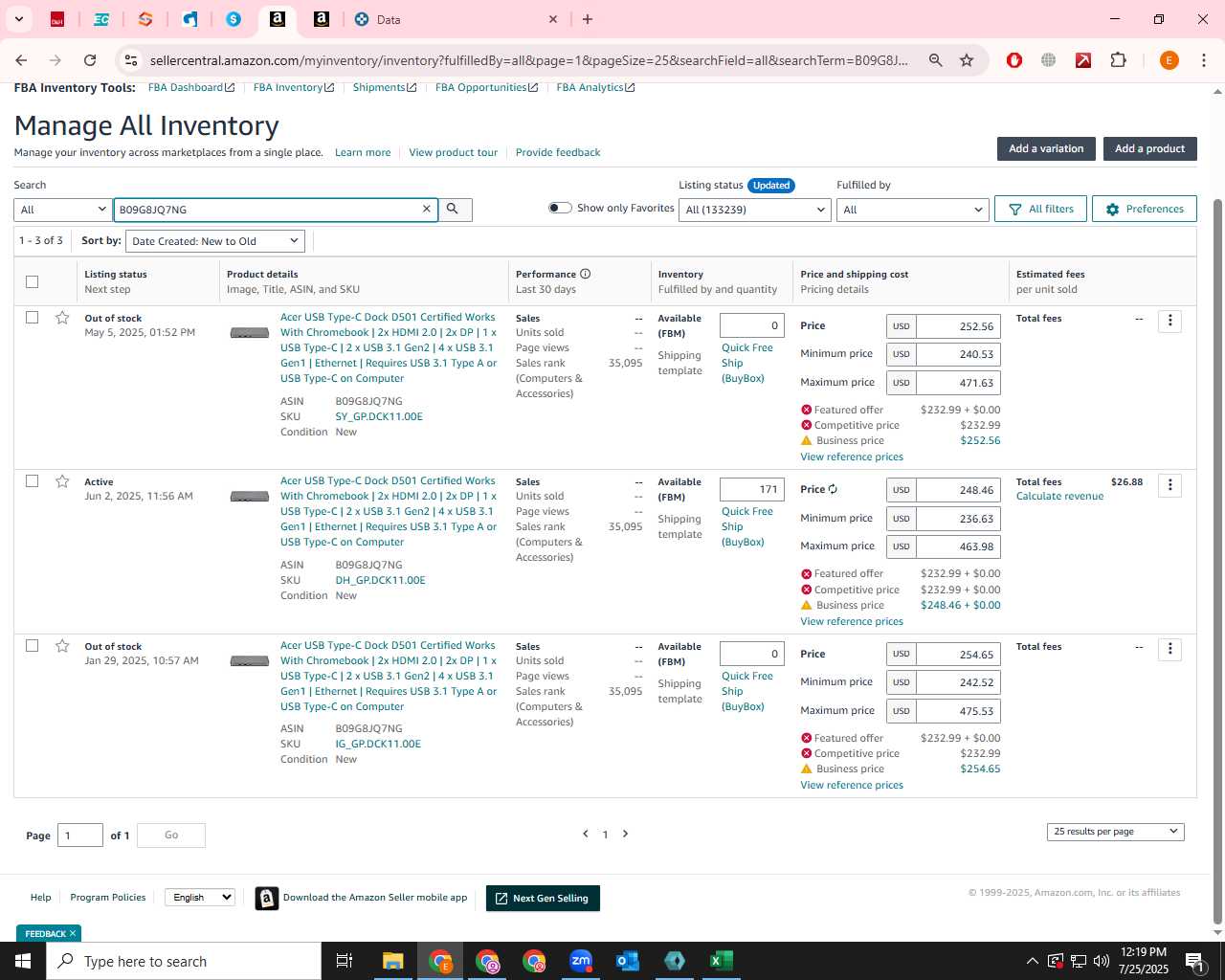
Task: Favorite the DH_GP.DCK11.00E listing with the star
Action: pyautogui.click(x=62, y=481)
